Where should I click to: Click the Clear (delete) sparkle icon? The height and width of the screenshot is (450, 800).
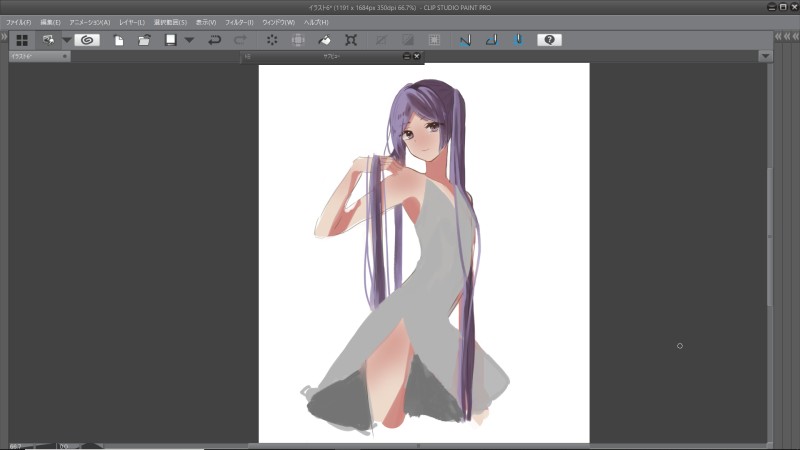(272, 40)
